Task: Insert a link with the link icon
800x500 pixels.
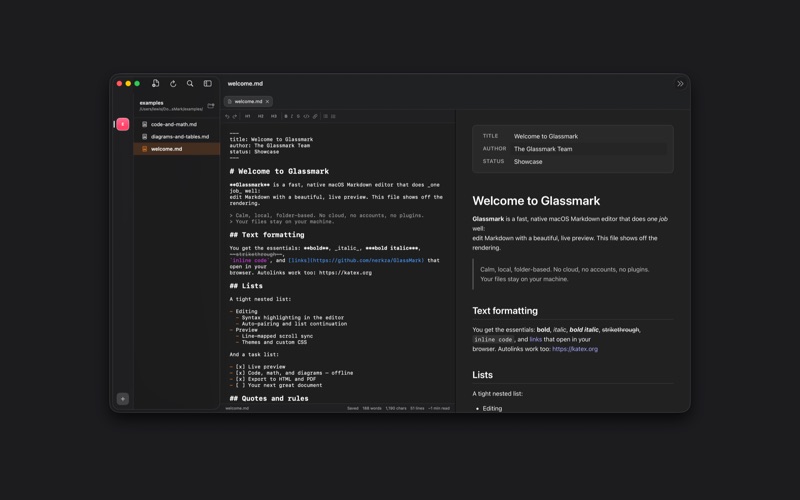Action: pos(315,116)
